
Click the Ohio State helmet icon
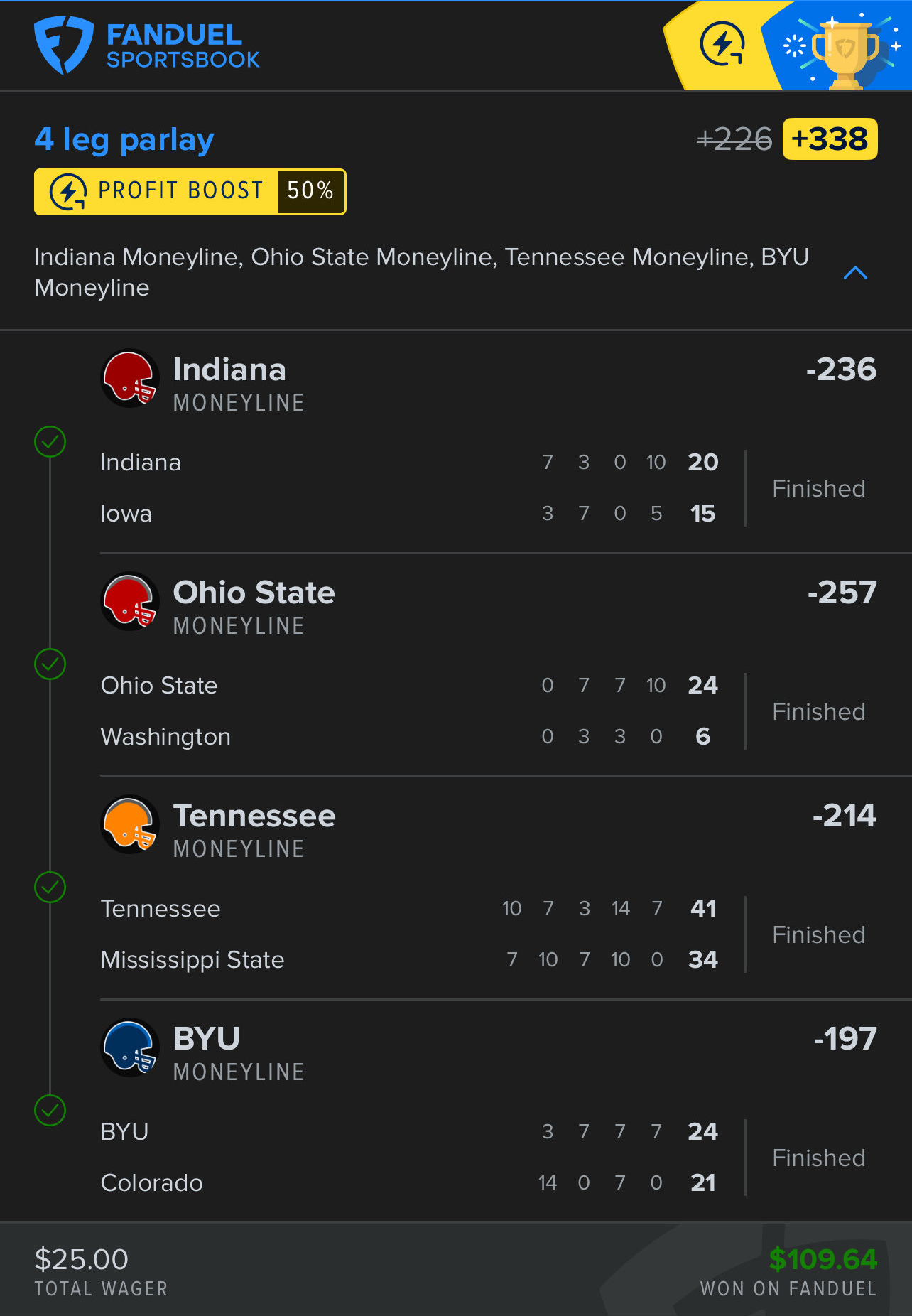[x=130, y=602]
